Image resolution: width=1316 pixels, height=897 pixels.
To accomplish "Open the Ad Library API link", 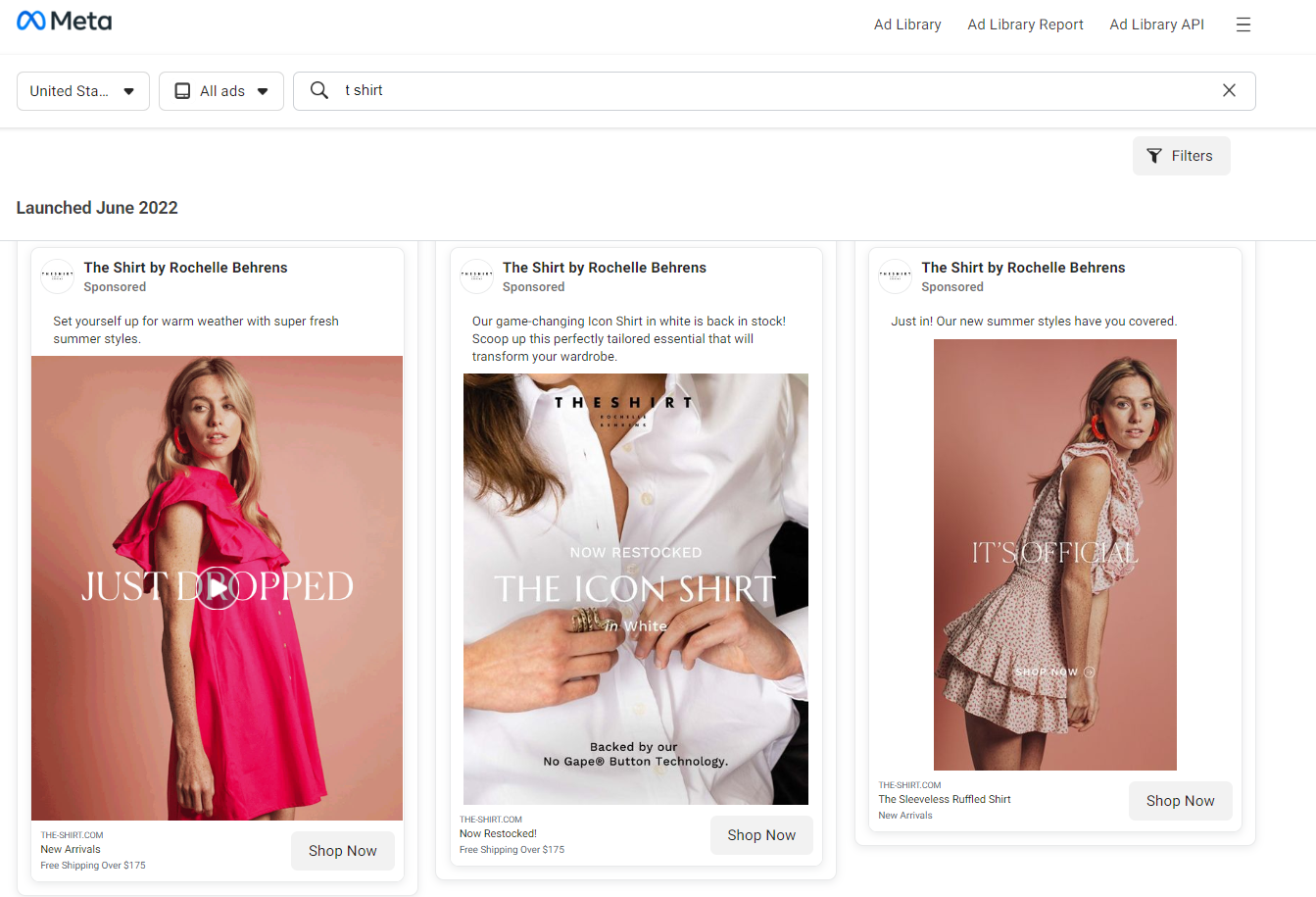I will point(1156,25).
